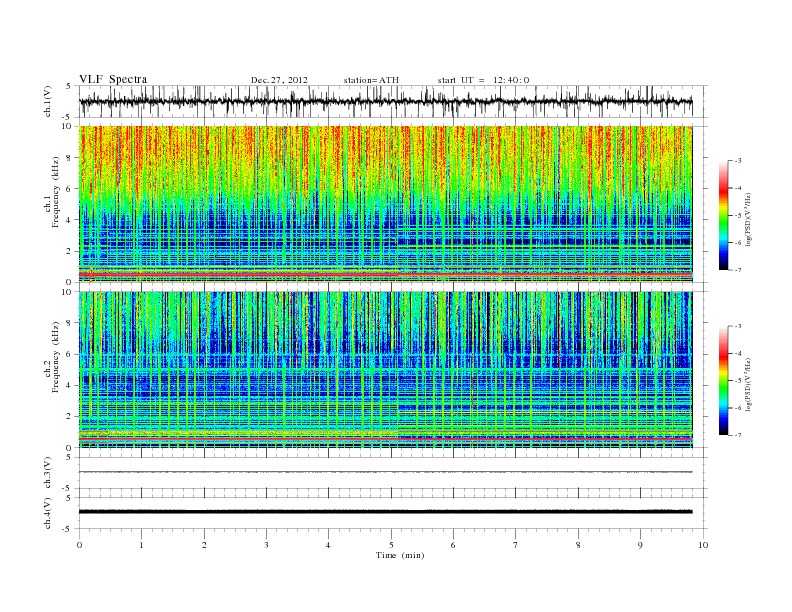Click the "-3" tick on ch.1 colorbar
The width and height of the screenshot is (792, 612).
[738, 161]
